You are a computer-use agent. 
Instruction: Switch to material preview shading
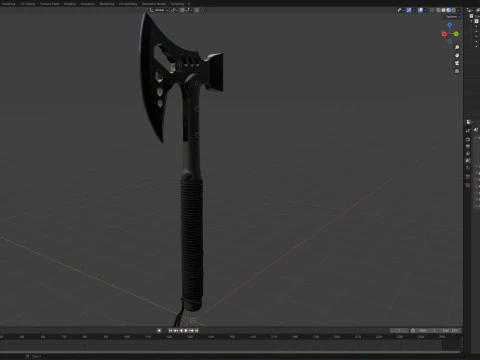(448, 10)
